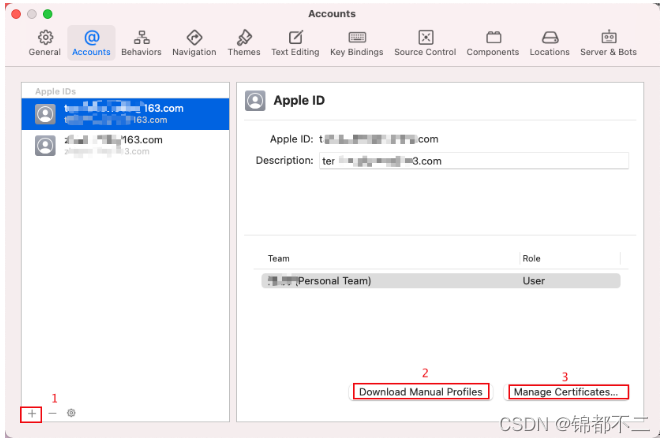Open Server & Bots preferences
Viewport: 665px width, 443px height.
point(608,42)
